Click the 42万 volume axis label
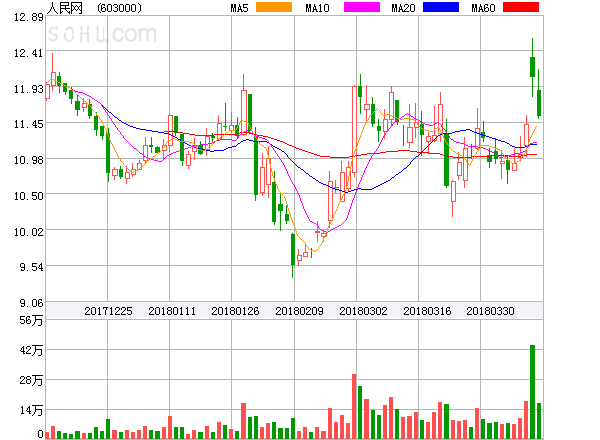 31,350
